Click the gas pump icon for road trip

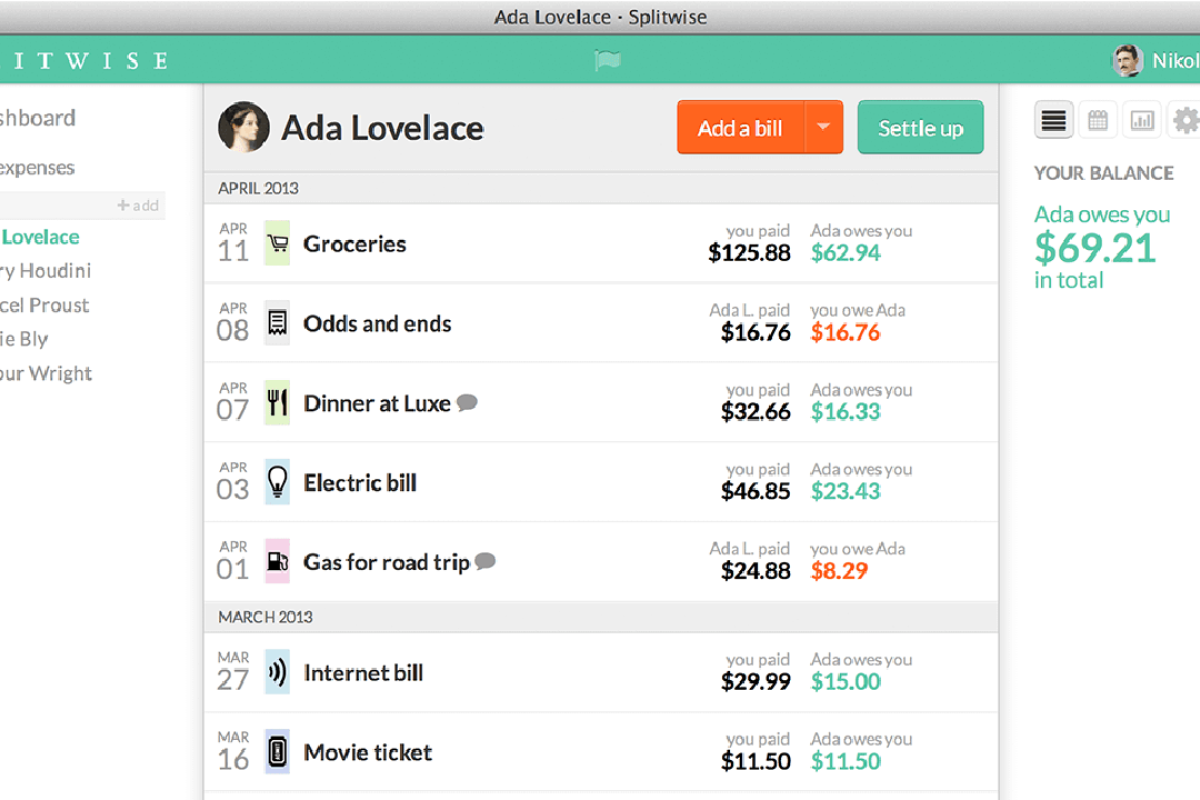(x=277, y=562)
